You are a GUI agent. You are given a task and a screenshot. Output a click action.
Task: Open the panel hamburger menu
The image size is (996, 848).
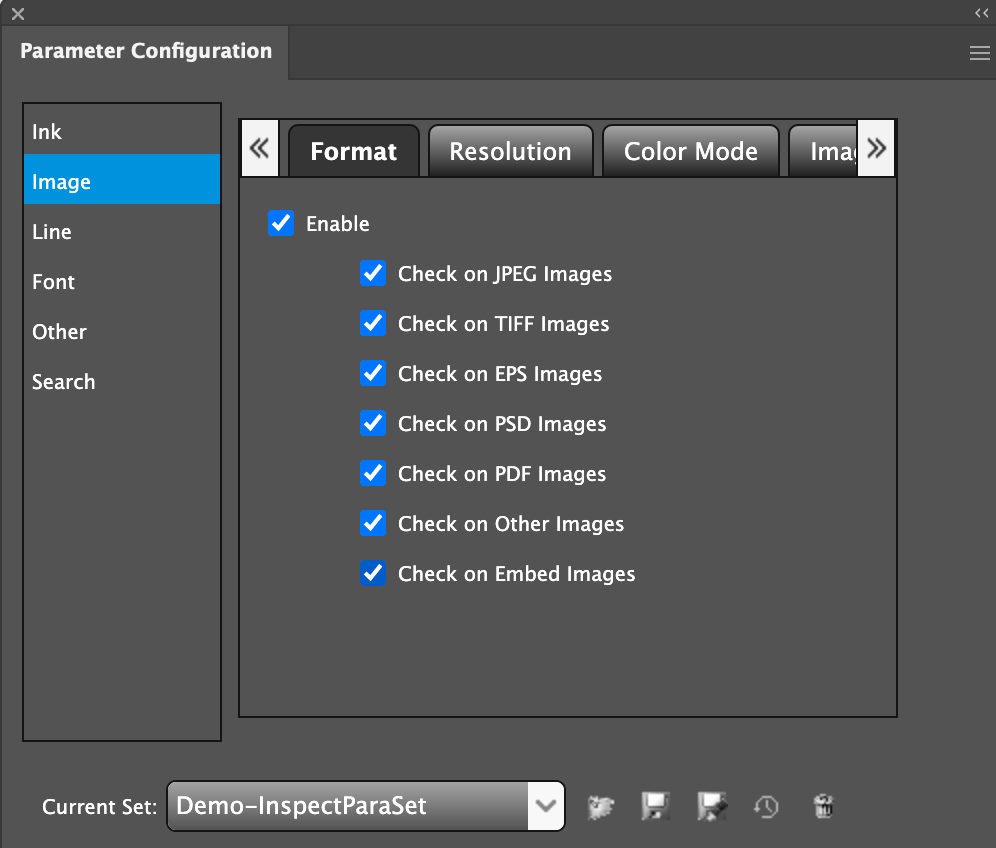(x=979, y=54)
